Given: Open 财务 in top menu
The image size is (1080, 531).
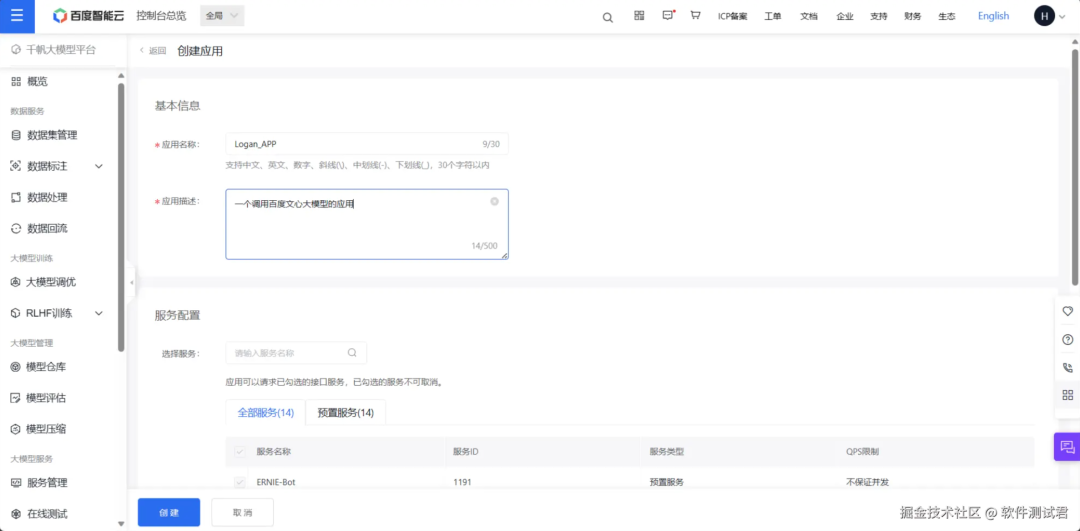Looking at the screenshot, I should [x=913, y=17].
